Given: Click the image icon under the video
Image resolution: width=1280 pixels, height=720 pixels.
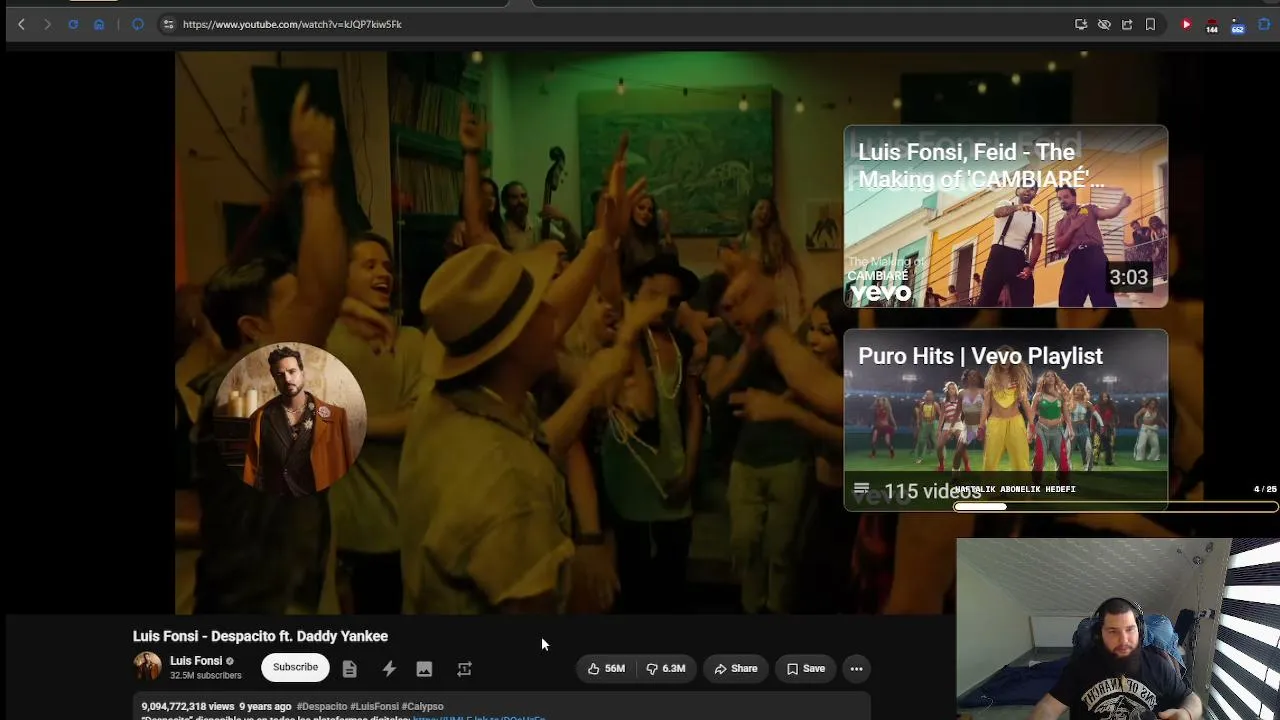Looking at the screenshot, I should (424, 669).
